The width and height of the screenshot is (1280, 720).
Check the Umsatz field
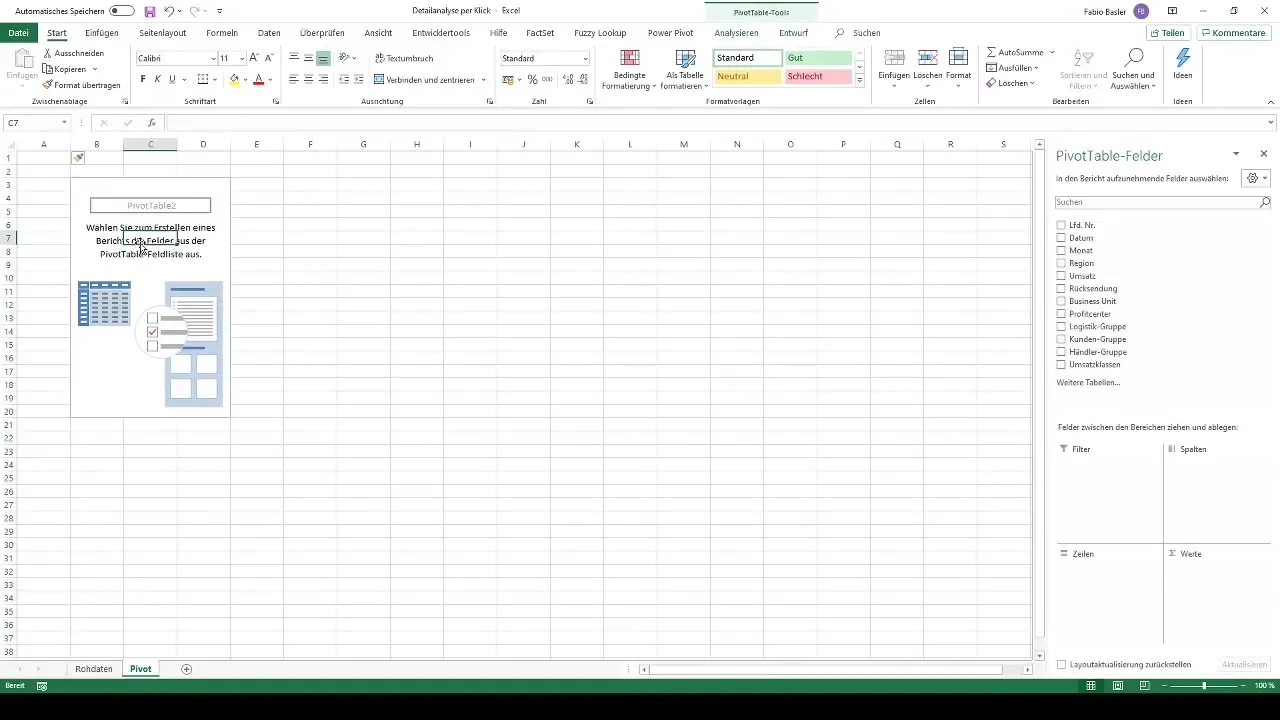click(x=1061, y=276)
